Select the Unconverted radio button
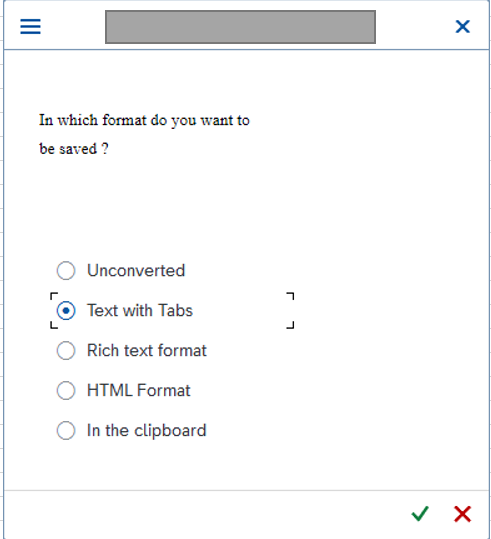Screen dimensions: 491x539 point(66,271)
